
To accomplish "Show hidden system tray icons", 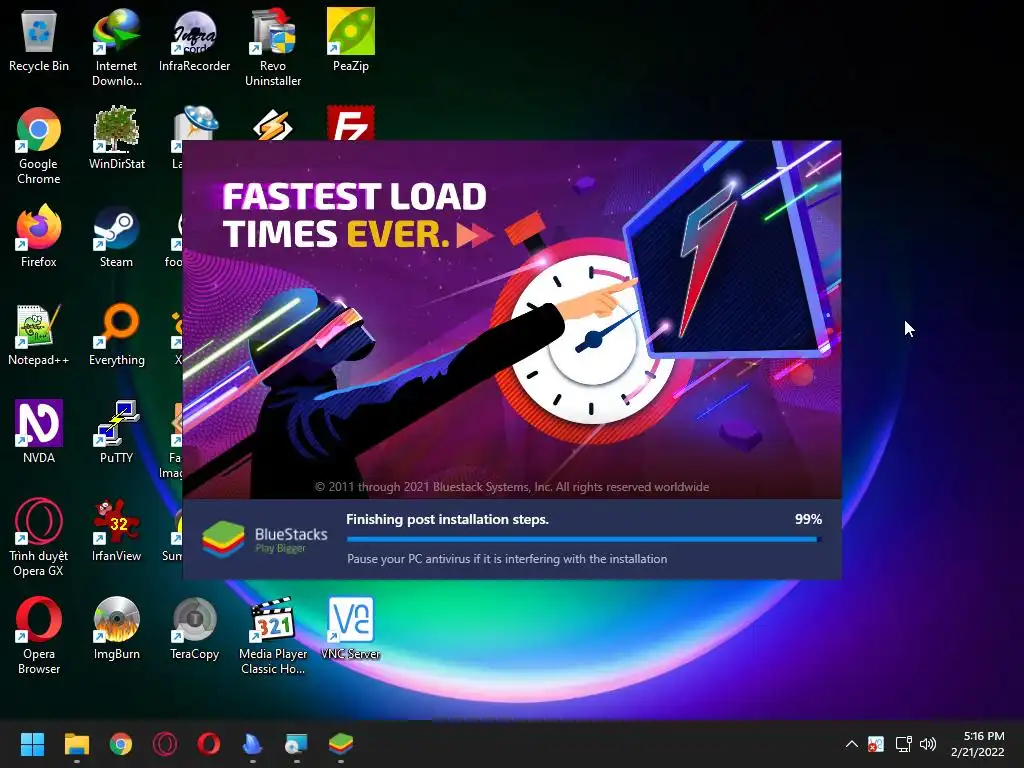I will coord(852,744).
